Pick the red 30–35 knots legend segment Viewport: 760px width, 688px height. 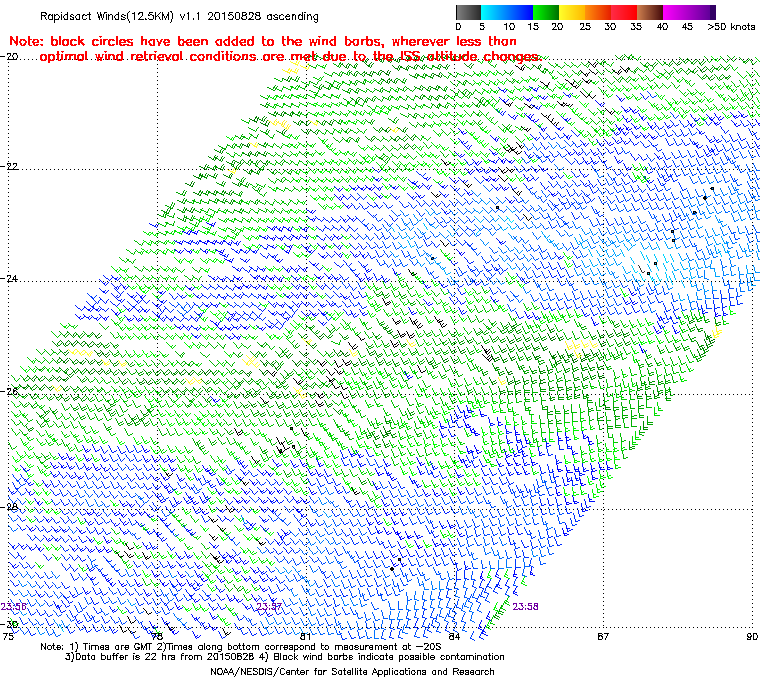pos(624,12)
